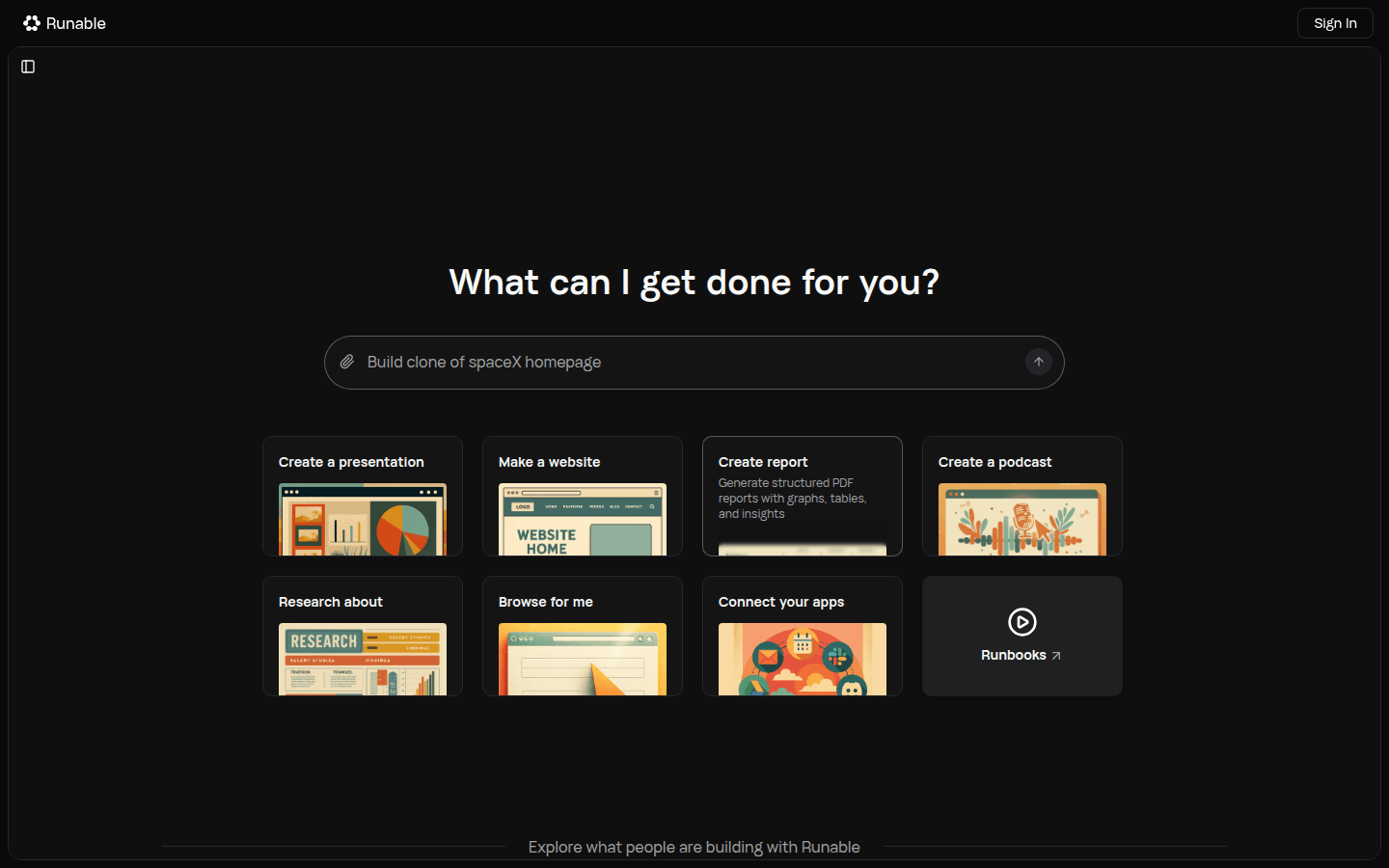Screen dimensions: 1389x868
Task: Open the Browse for me label
Action: point(546,602)
